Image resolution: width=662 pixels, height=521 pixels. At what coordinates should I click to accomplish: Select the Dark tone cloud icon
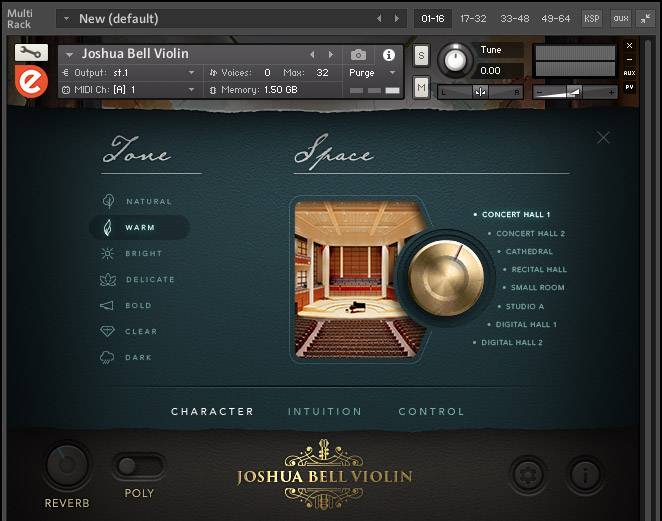coord(108,357)
